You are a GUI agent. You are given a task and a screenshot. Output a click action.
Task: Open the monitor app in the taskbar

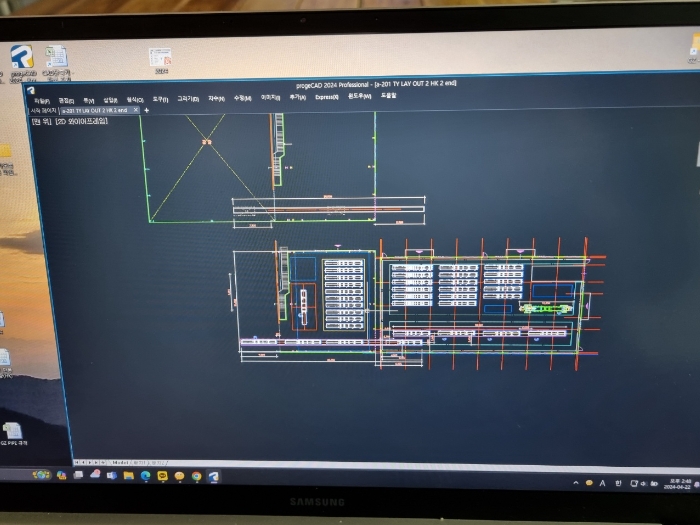78,475
